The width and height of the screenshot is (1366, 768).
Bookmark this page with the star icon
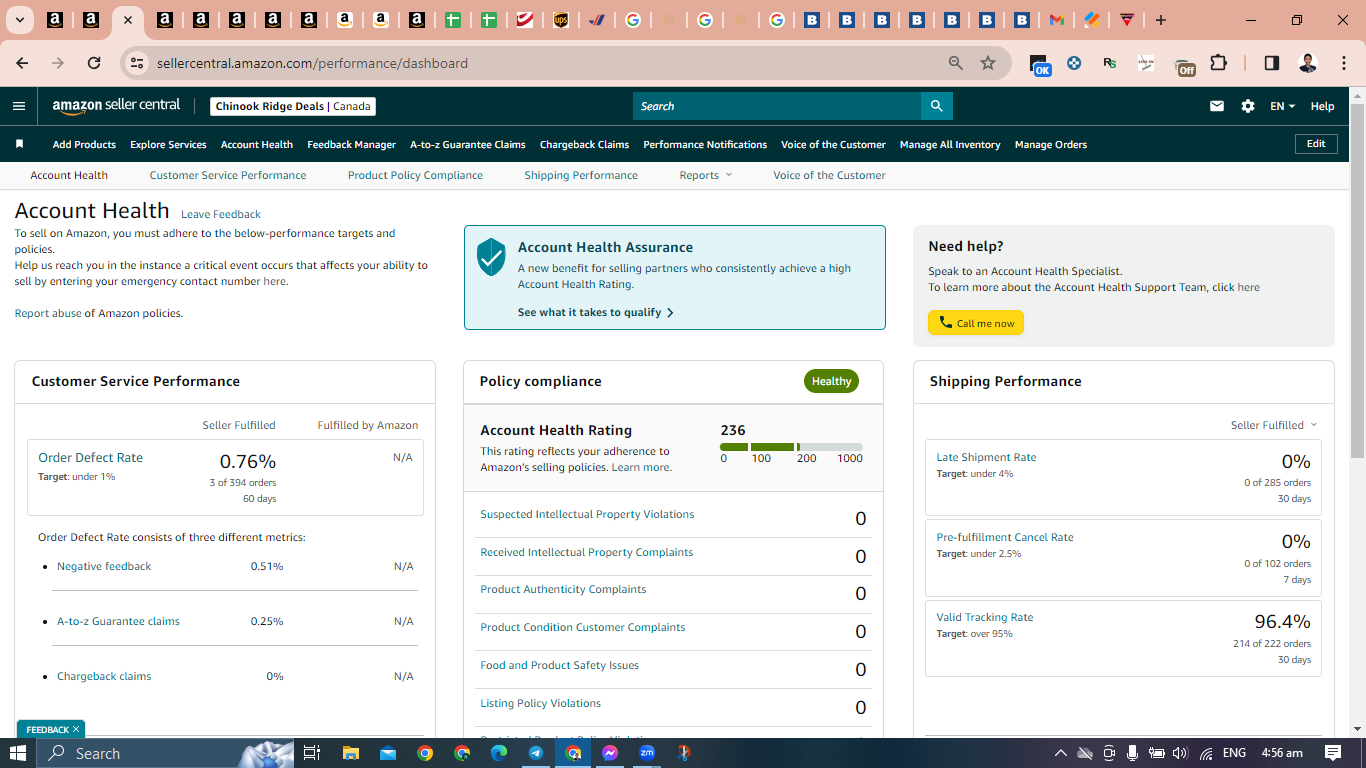tap(988, 63)
